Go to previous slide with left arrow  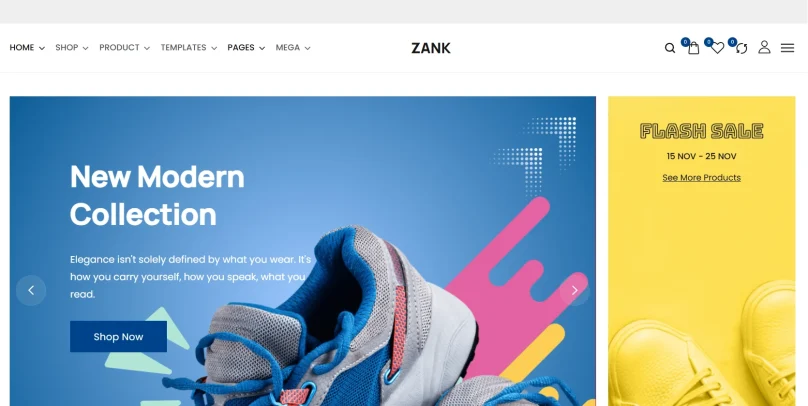coord(31,291)
